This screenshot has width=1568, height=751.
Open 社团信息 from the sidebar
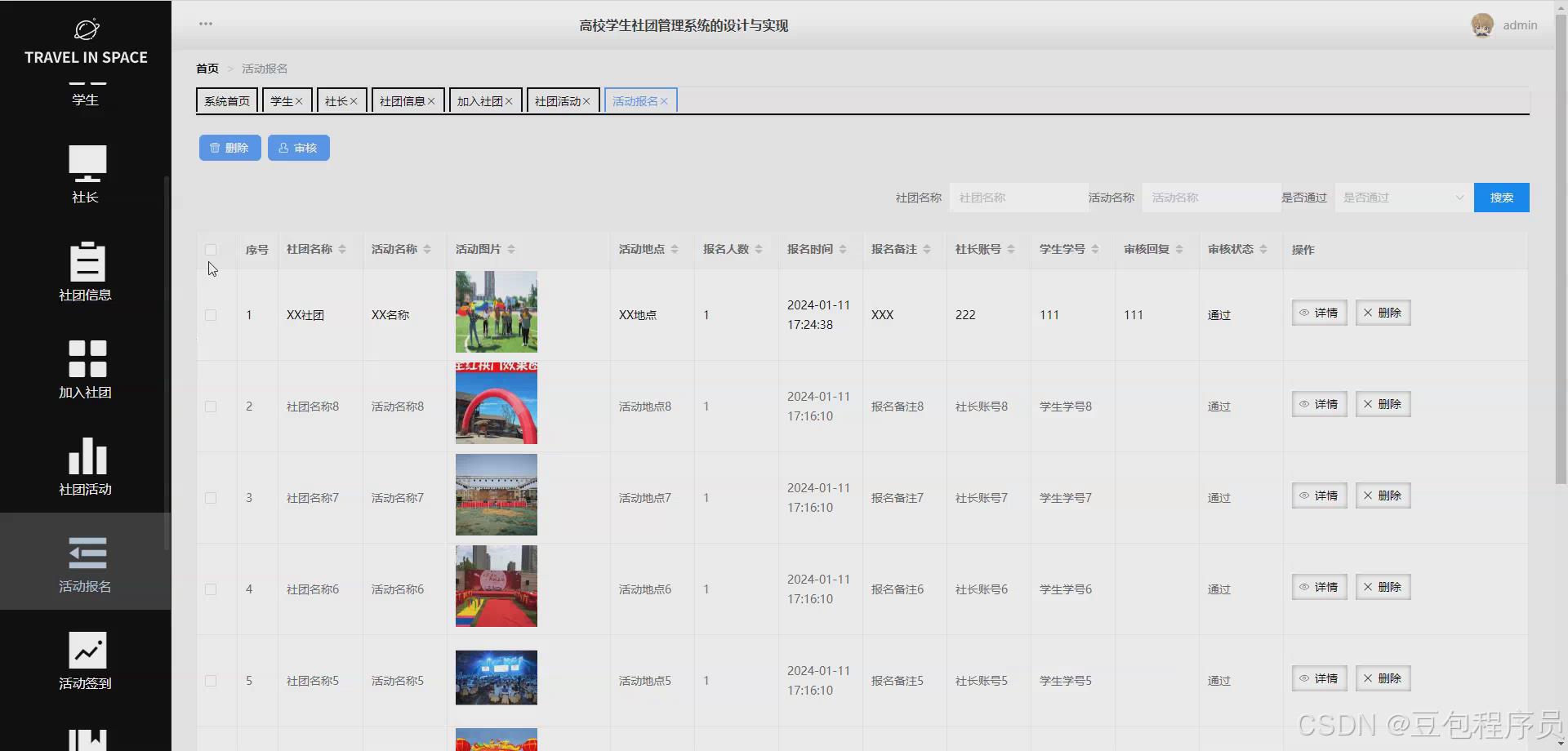pos(85,272)
